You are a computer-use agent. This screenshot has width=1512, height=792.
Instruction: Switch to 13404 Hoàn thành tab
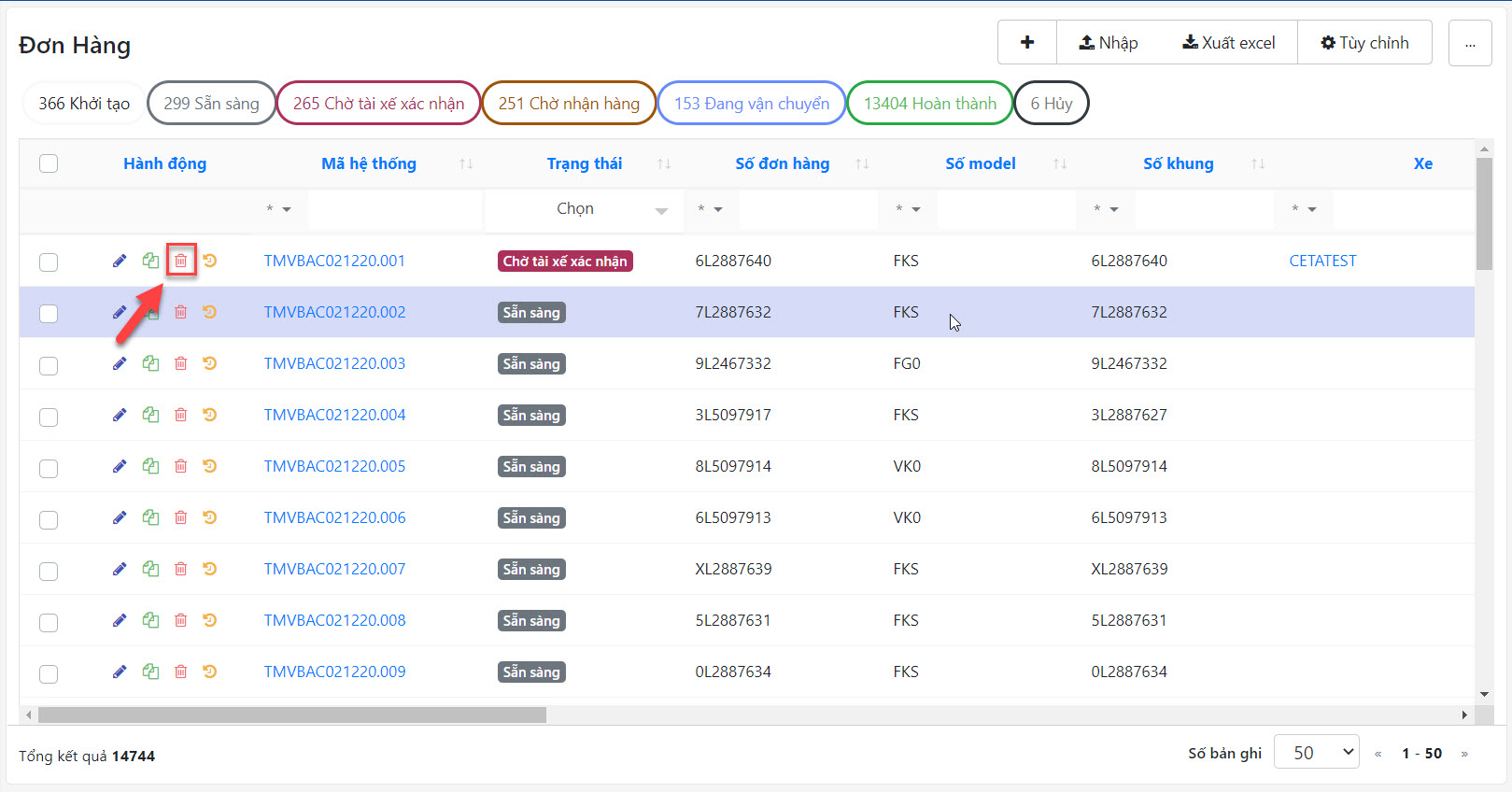(930, 103)
